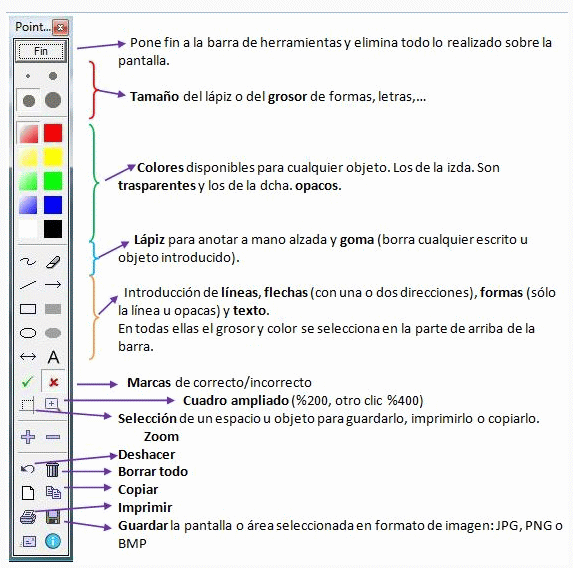This screenshot has width=573, height=568.
Task: Select the double-headed arrow tool
Action: (28, 357)
